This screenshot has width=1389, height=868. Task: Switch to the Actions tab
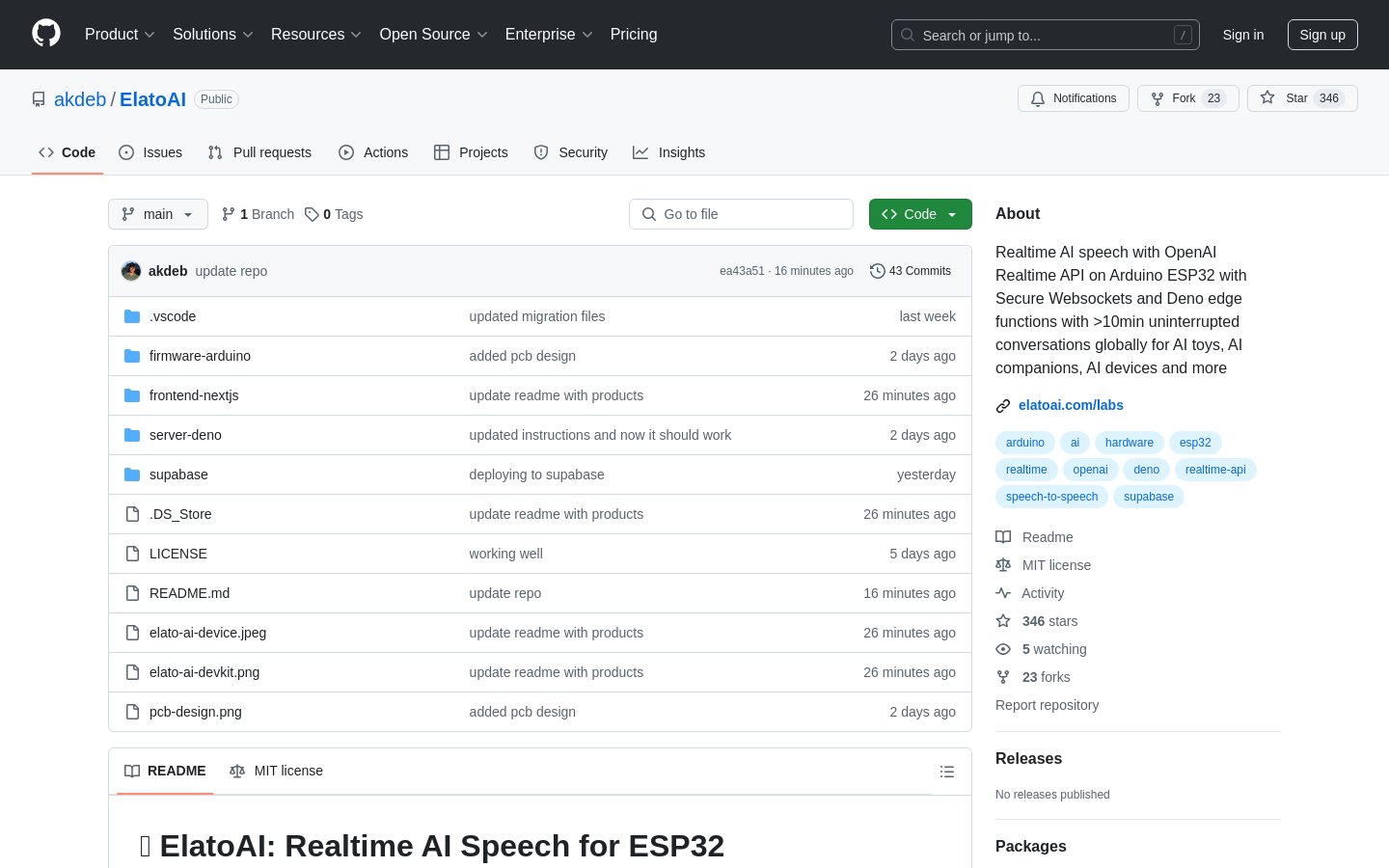[373, 152]
